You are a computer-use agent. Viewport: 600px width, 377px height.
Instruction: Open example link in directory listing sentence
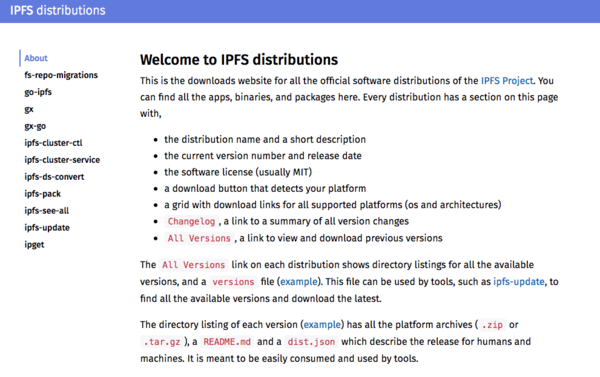click(x=322, y=325)
